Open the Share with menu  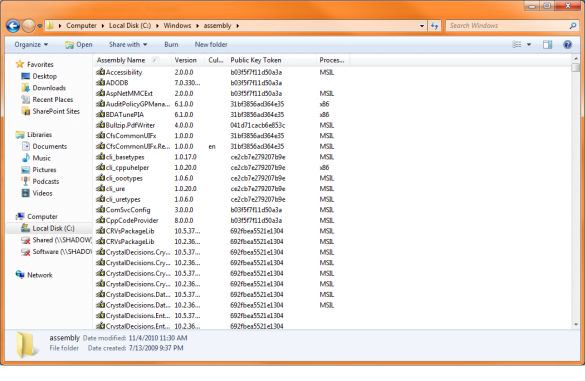point(128,44)
